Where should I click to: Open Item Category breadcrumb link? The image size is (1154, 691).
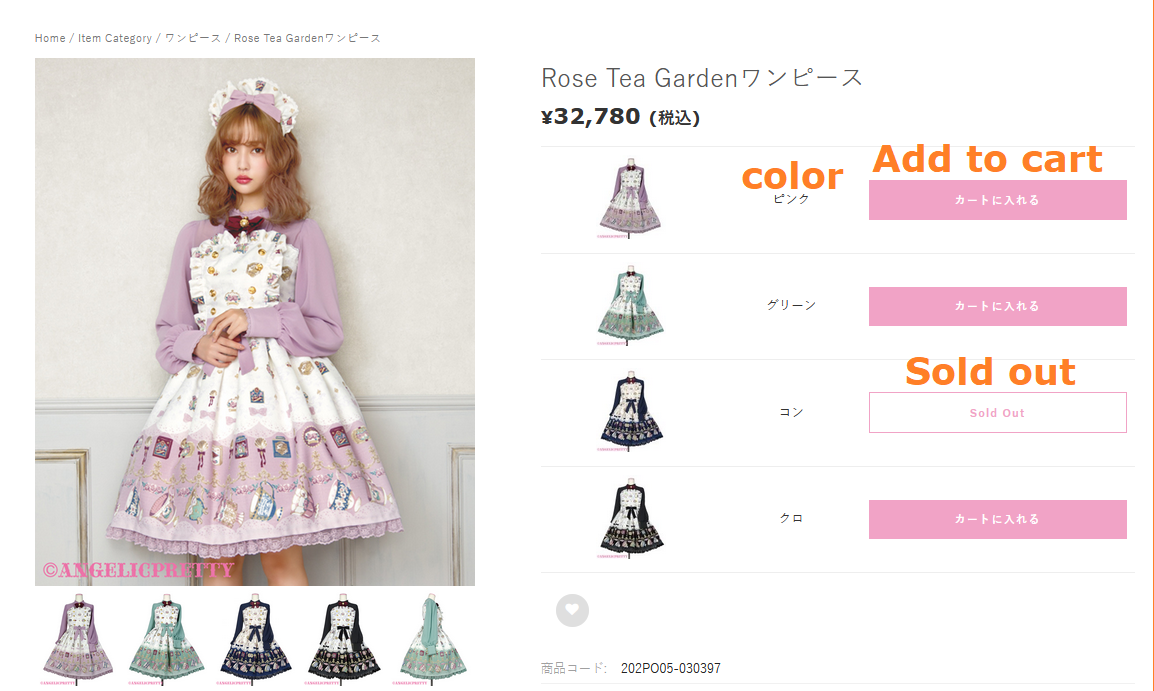115,38
